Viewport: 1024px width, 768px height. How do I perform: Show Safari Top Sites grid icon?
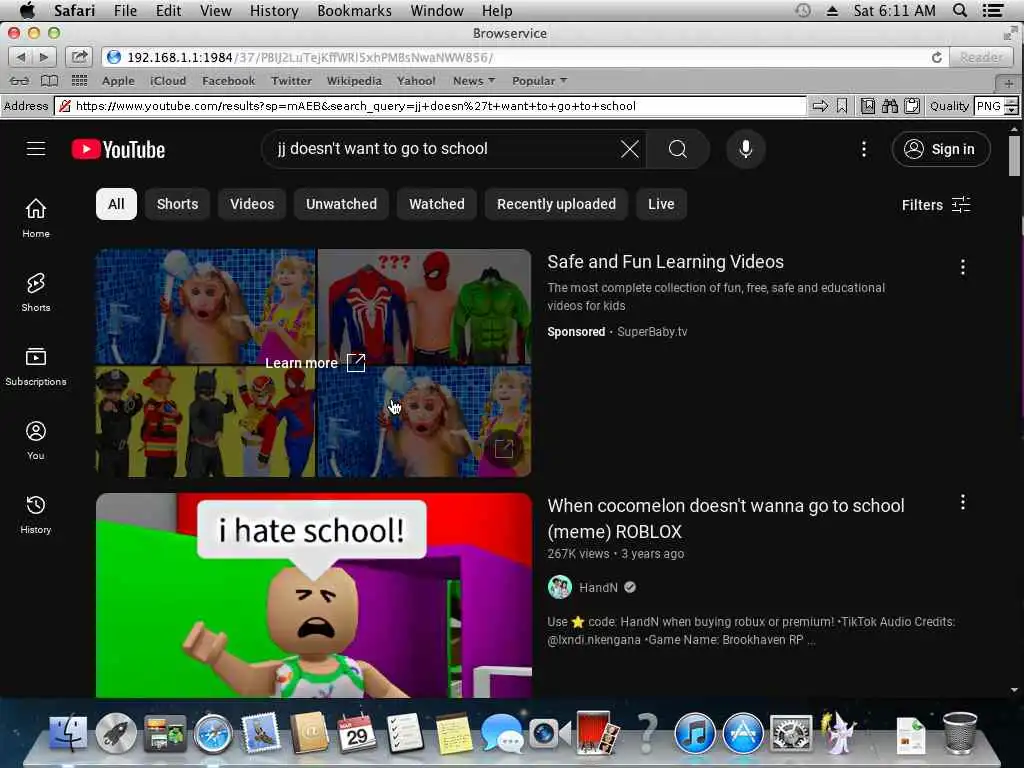pyautogui.click(x=80, y=81)
